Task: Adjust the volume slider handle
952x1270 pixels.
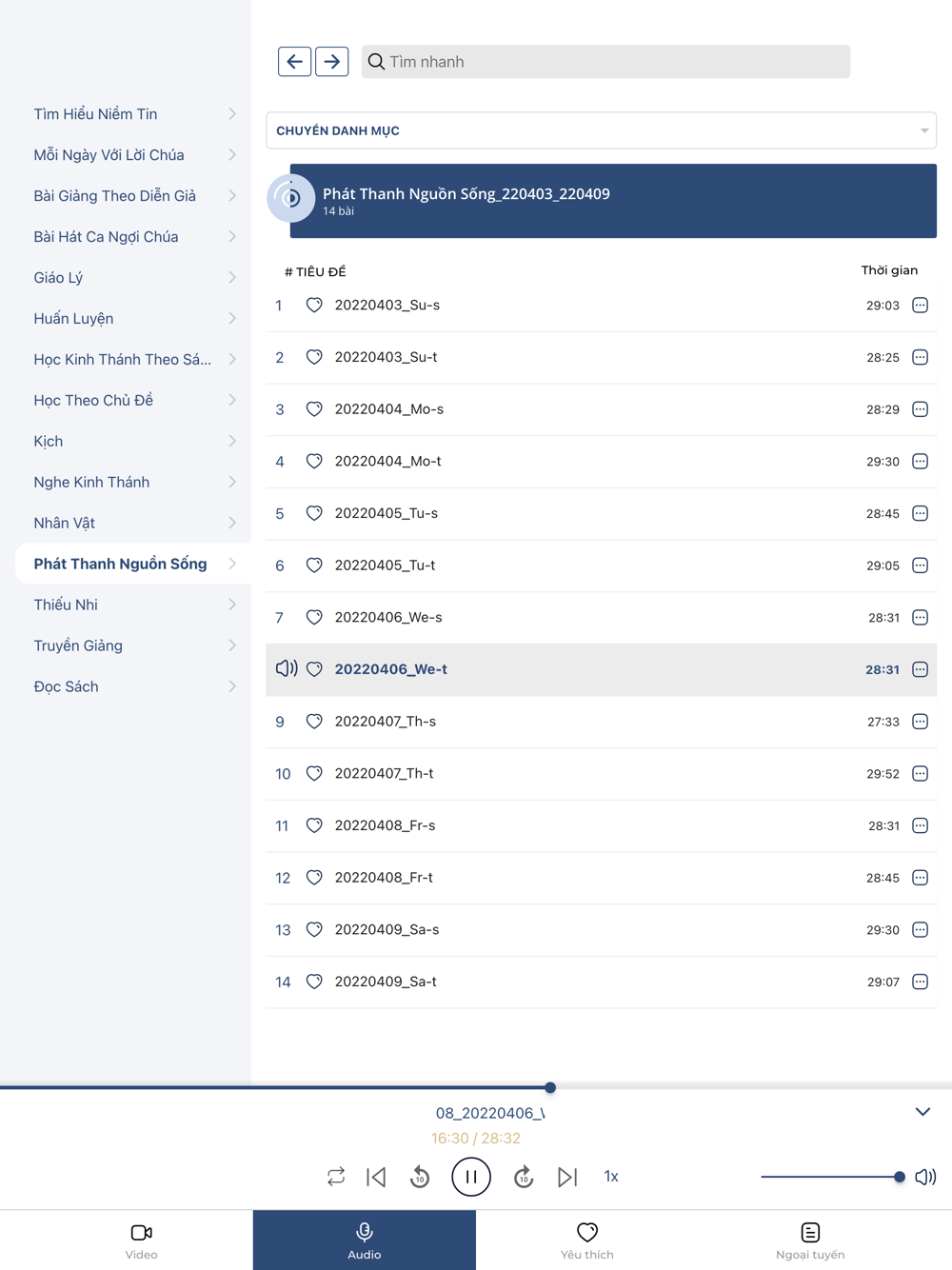Action: click(x=899, y=1177)
